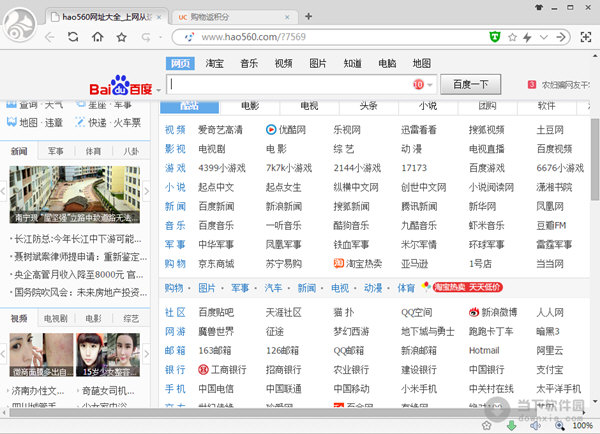Open the zoom magnifier in status bar
Viewport: 600px width, 434px height.
(560, 425)
